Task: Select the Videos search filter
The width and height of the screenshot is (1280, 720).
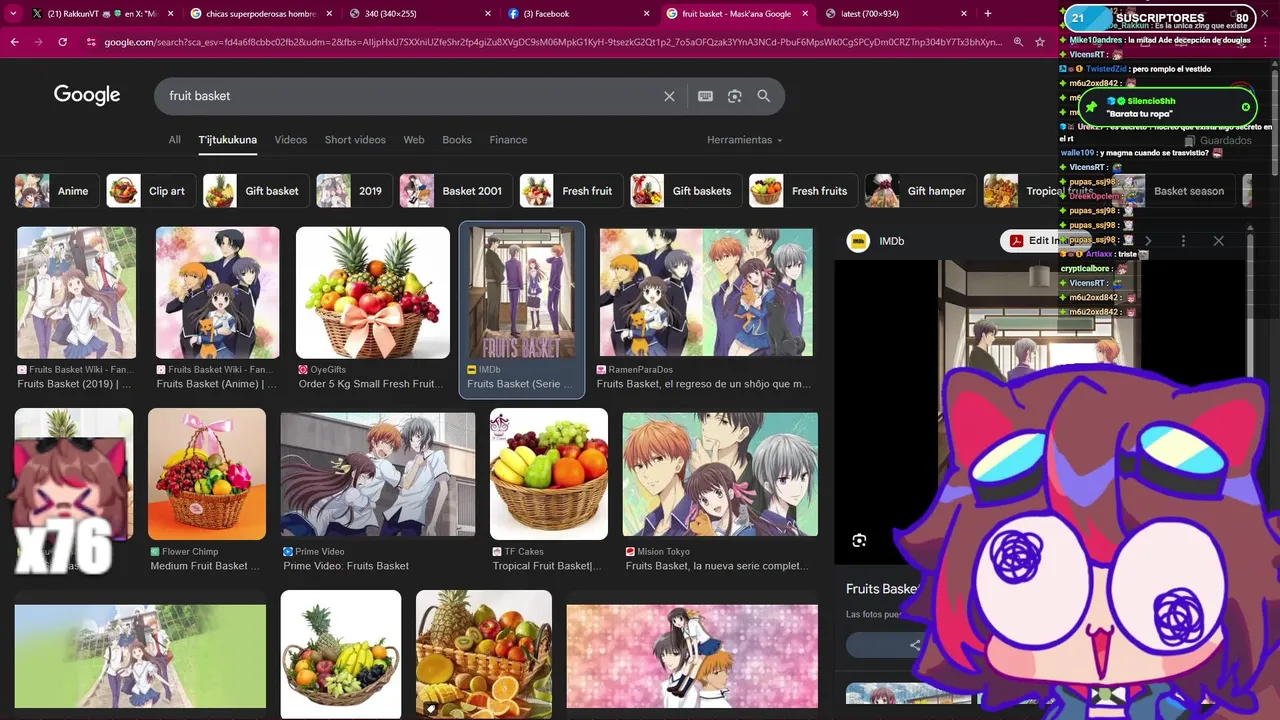Action: 291,140
